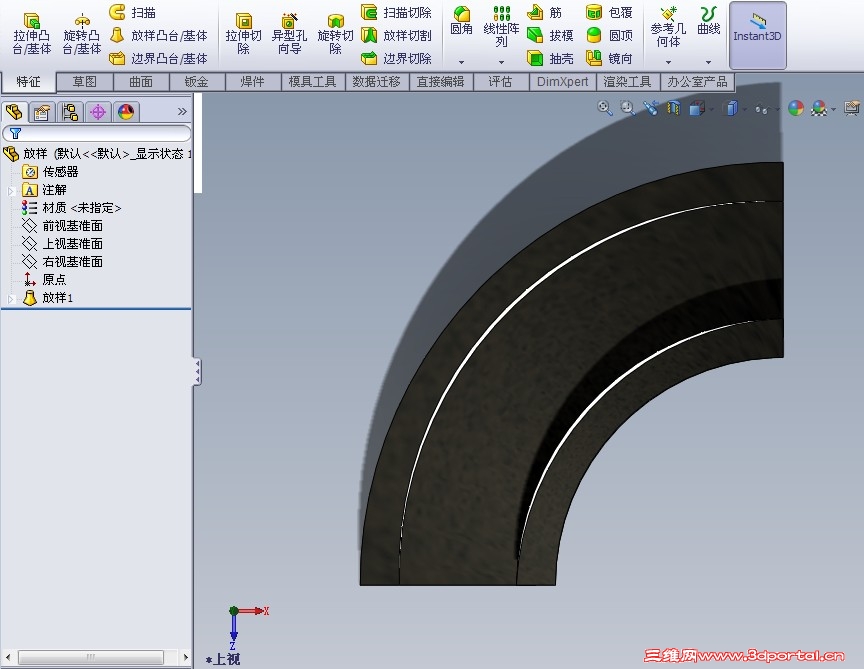Expand the Linear Pattern dropdown arrow
864x669 pixels.
[x=501, y=62]
